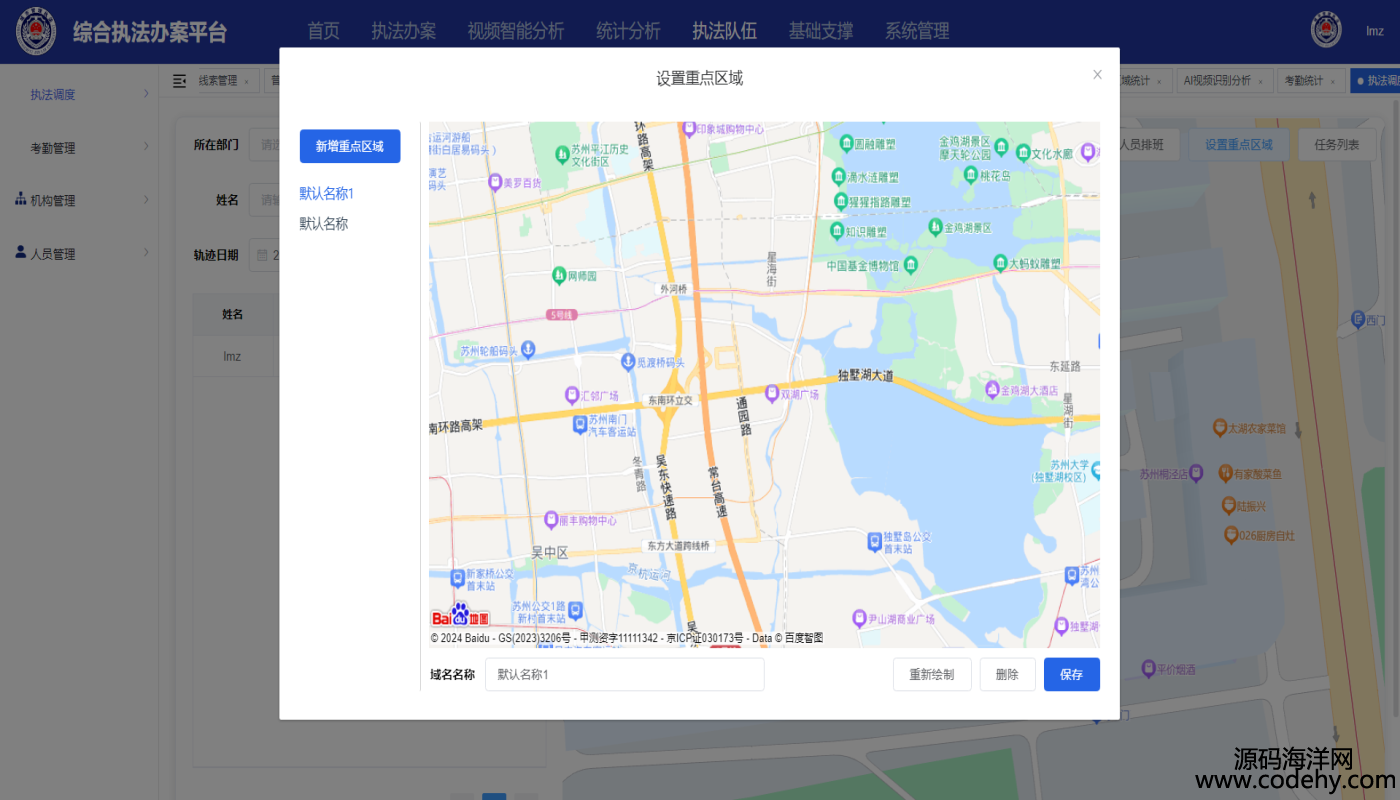Select the 苏州轮船码头 anchor marker

click(x=528, y=350)
